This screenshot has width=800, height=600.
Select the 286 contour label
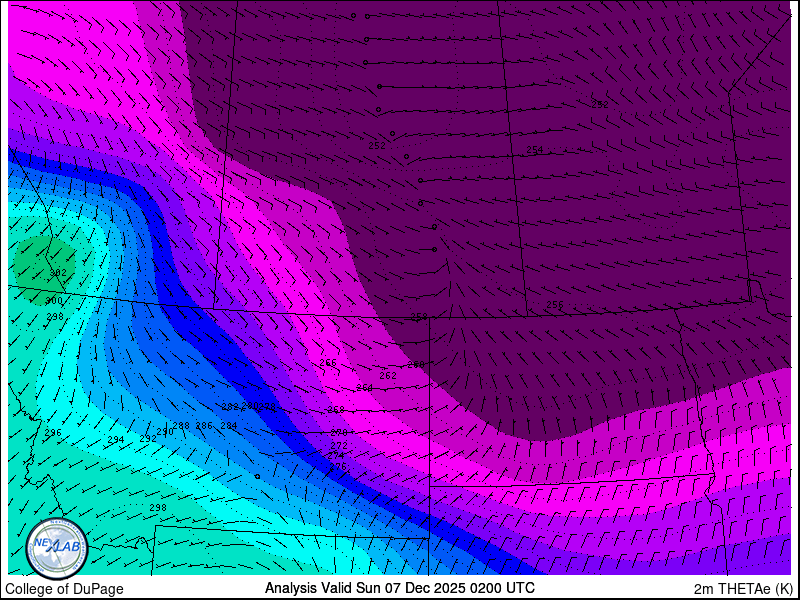pyautogui.click(x=204, y=426)
